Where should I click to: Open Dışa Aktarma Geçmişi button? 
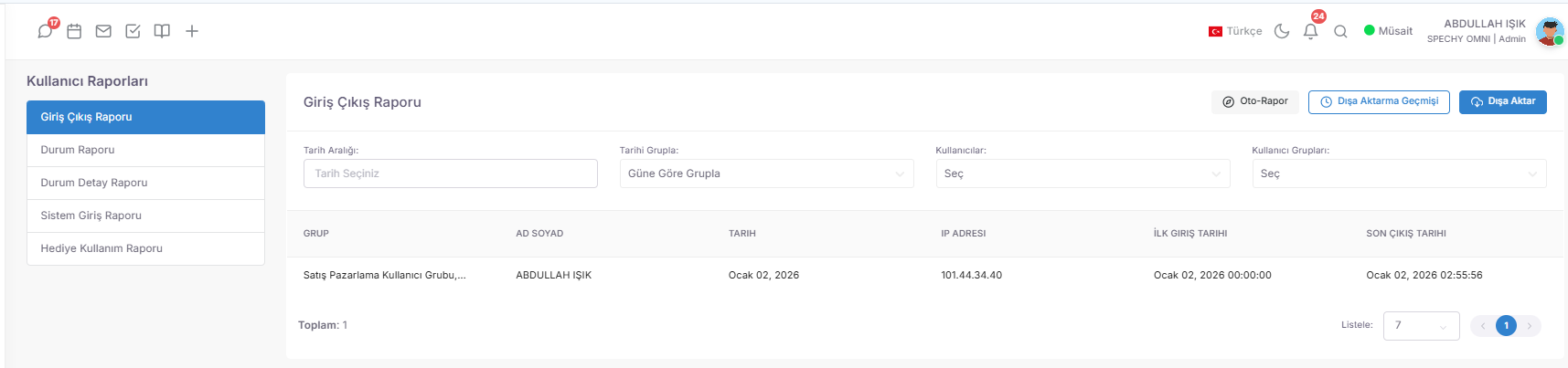click(x=1379, y=101)
